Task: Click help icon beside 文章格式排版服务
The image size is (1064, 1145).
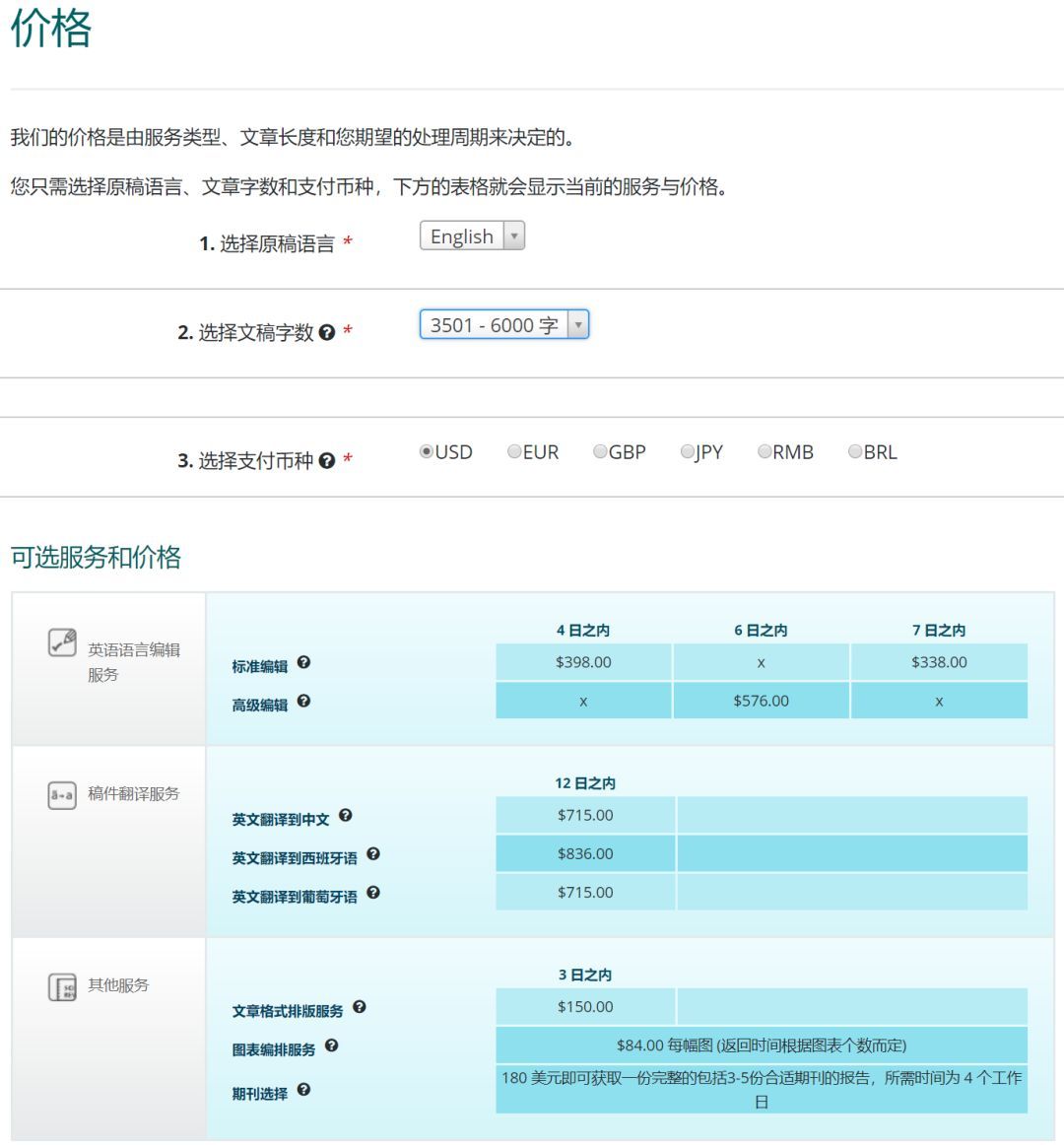Action: 359,1007
